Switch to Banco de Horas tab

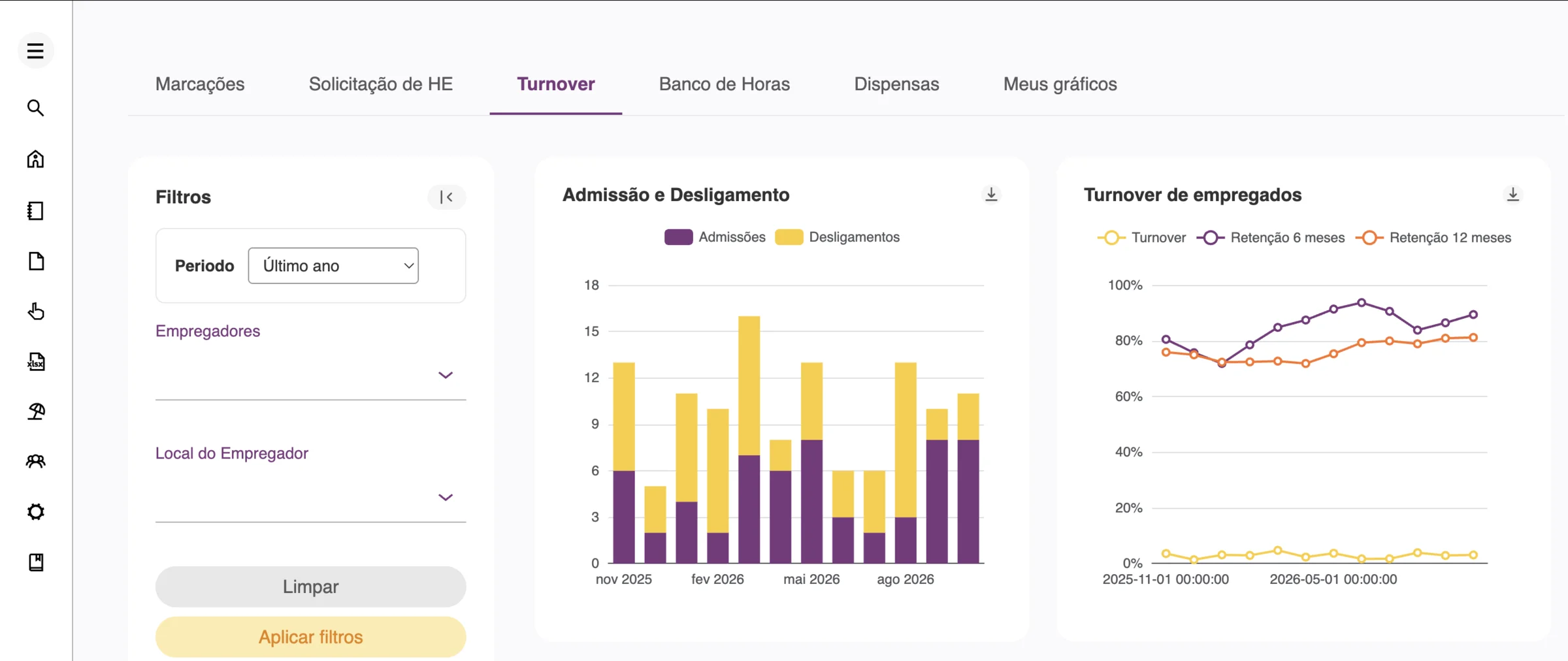tap(725, 84)
